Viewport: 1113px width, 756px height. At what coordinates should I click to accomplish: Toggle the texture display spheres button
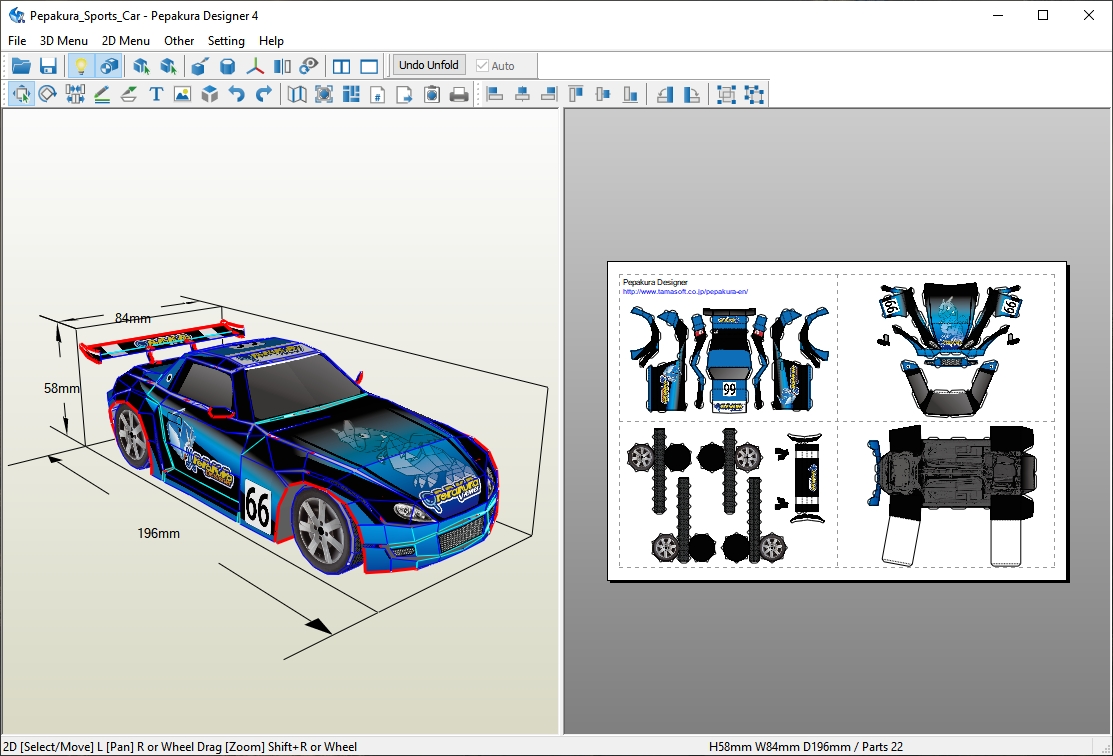(x=109, y=66)
